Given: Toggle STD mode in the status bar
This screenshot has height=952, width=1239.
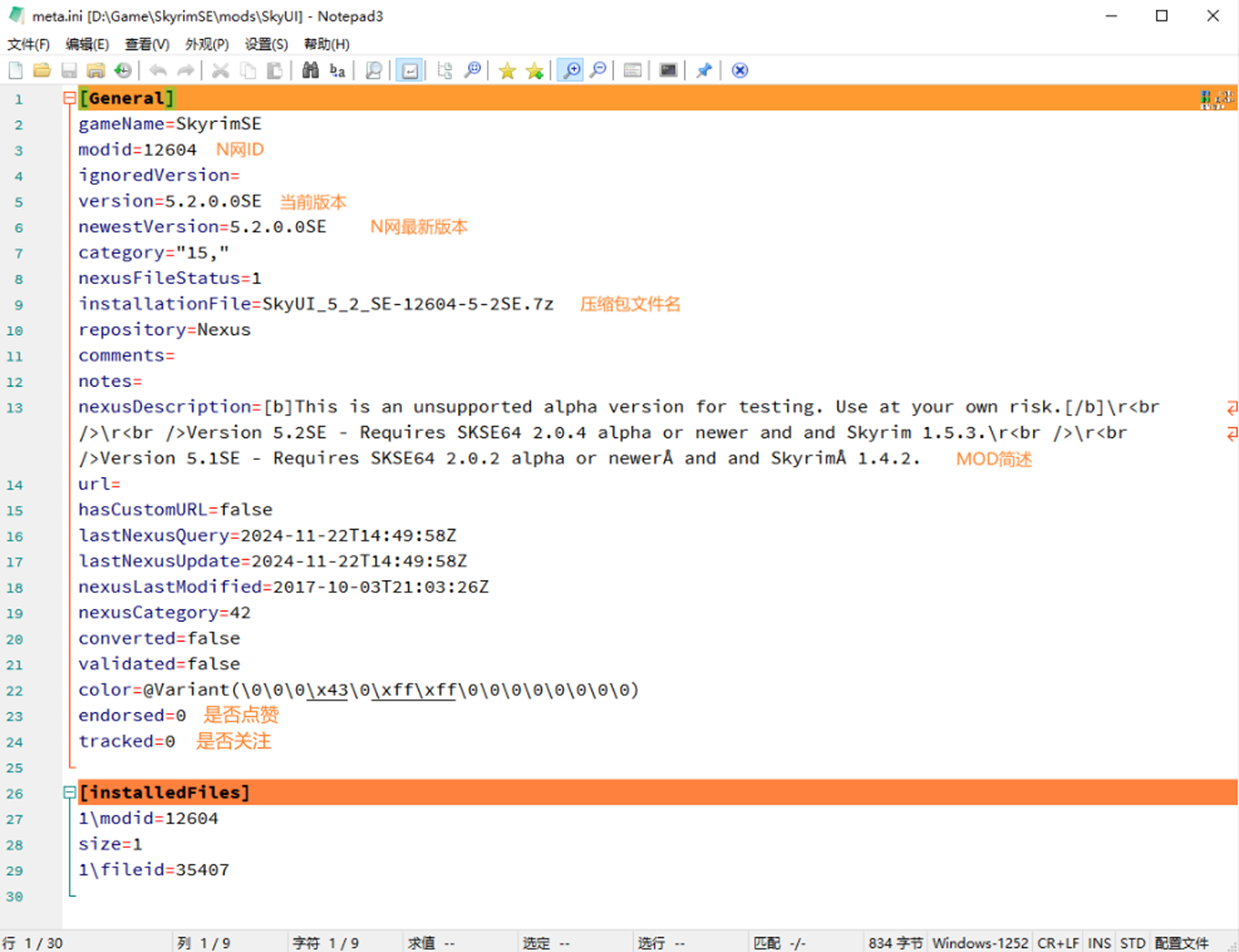Looking at the screenshot, I should (x=1132, y=942).
